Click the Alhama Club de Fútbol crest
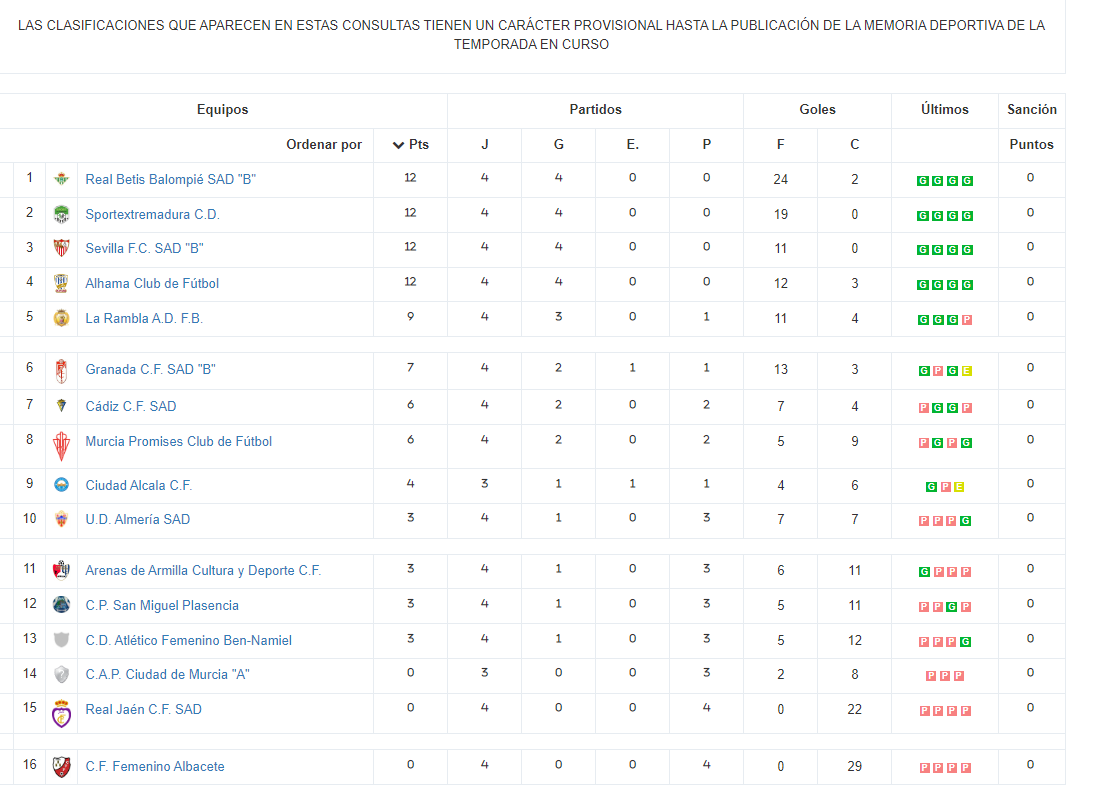The width and height of the screenshot is (1100, 798). click(x=61, y=283)
